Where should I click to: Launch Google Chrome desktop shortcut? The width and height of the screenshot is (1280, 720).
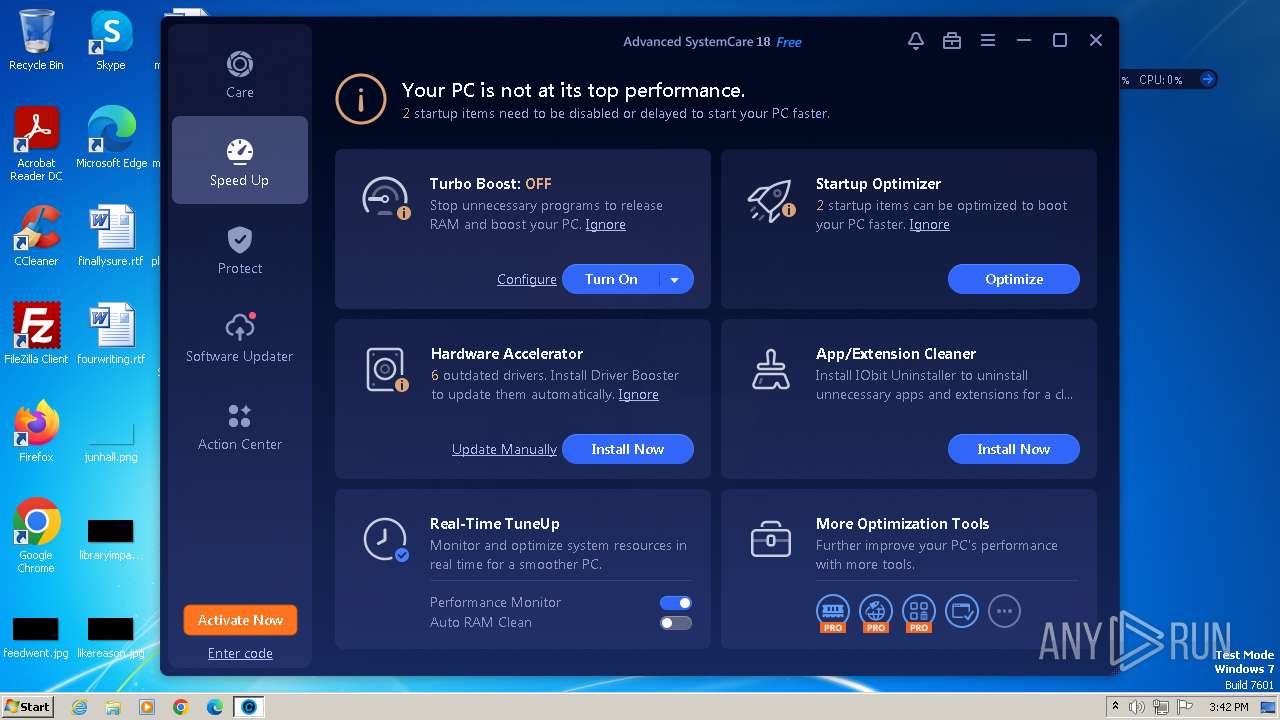point(36,536)
